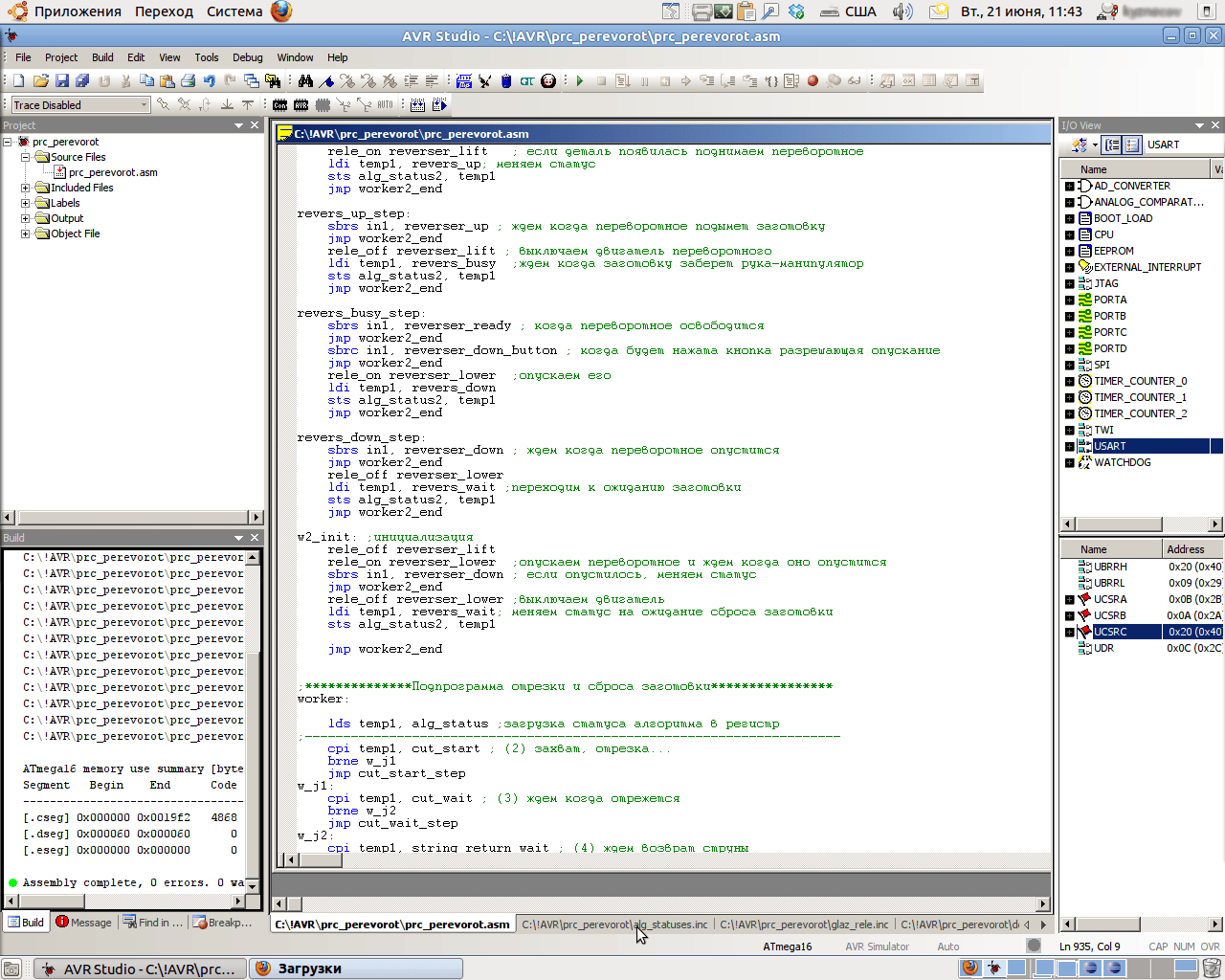
Task: Open the Project menu
Action: (61, 57)
